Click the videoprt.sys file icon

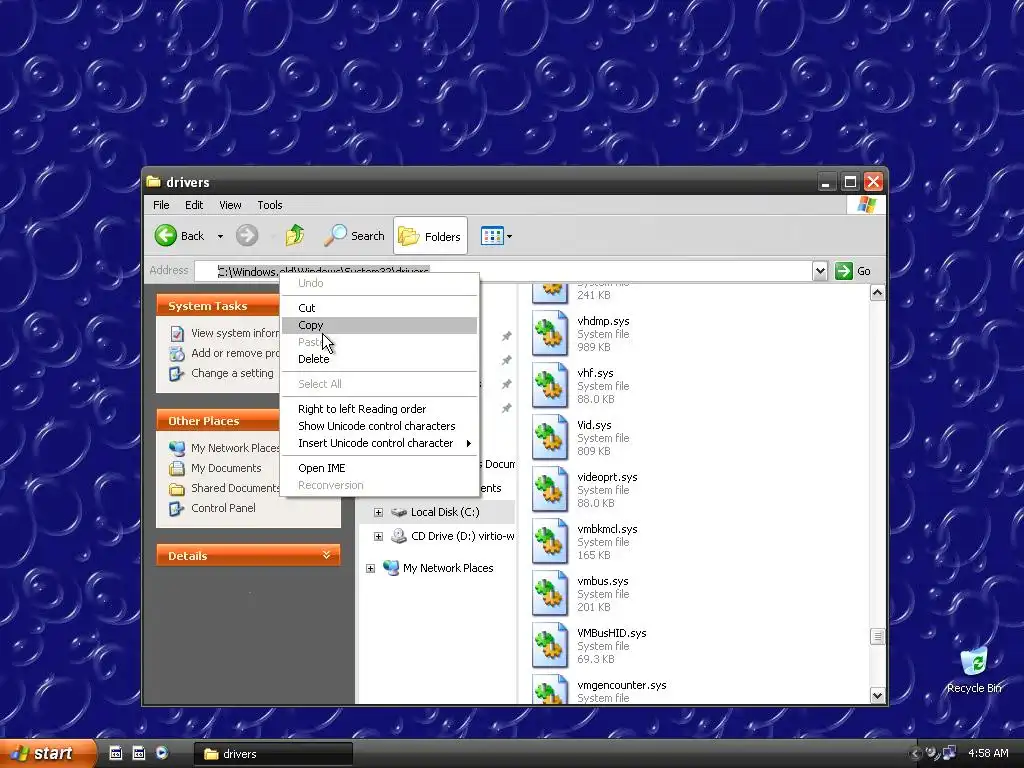[x=550, y=490]
